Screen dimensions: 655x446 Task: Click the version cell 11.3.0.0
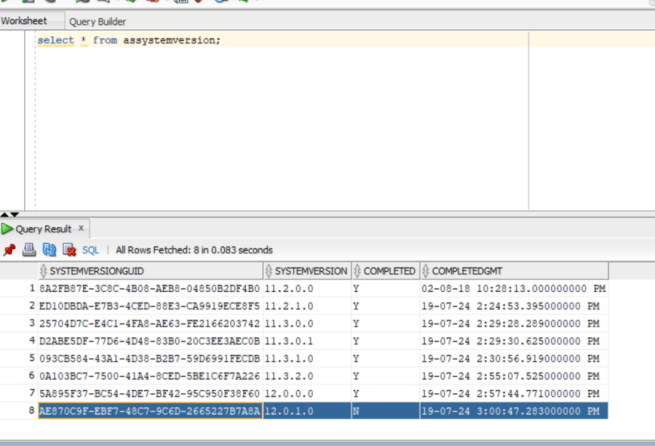[x=307, y=324]
